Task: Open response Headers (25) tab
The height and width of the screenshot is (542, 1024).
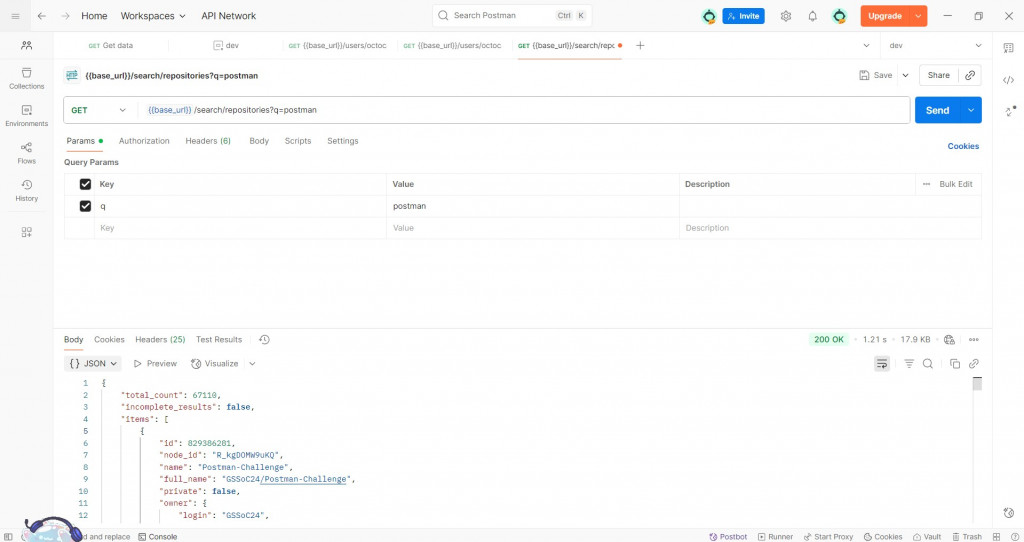Action: pos(160,340)
